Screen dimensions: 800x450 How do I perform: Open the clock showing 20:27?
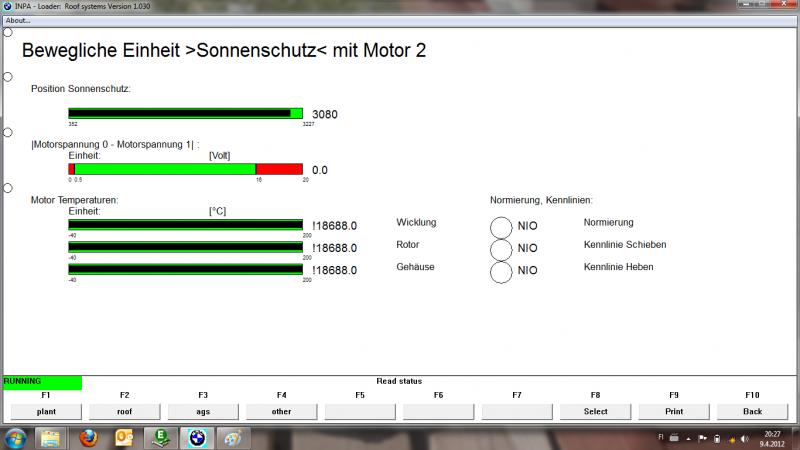(772, 439)
